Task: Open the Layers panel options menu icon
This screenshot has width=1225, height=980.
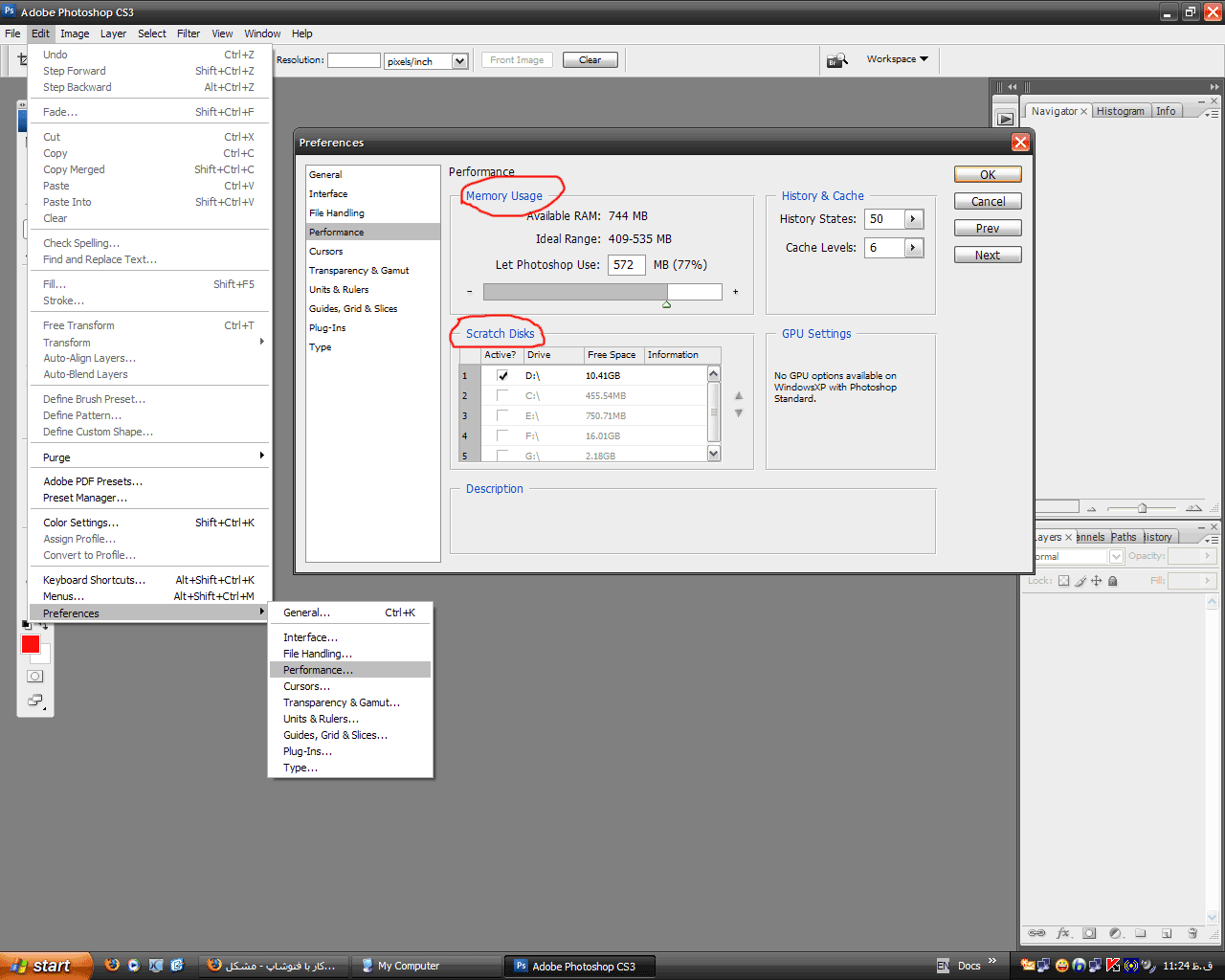Action: pos(1212,539)
